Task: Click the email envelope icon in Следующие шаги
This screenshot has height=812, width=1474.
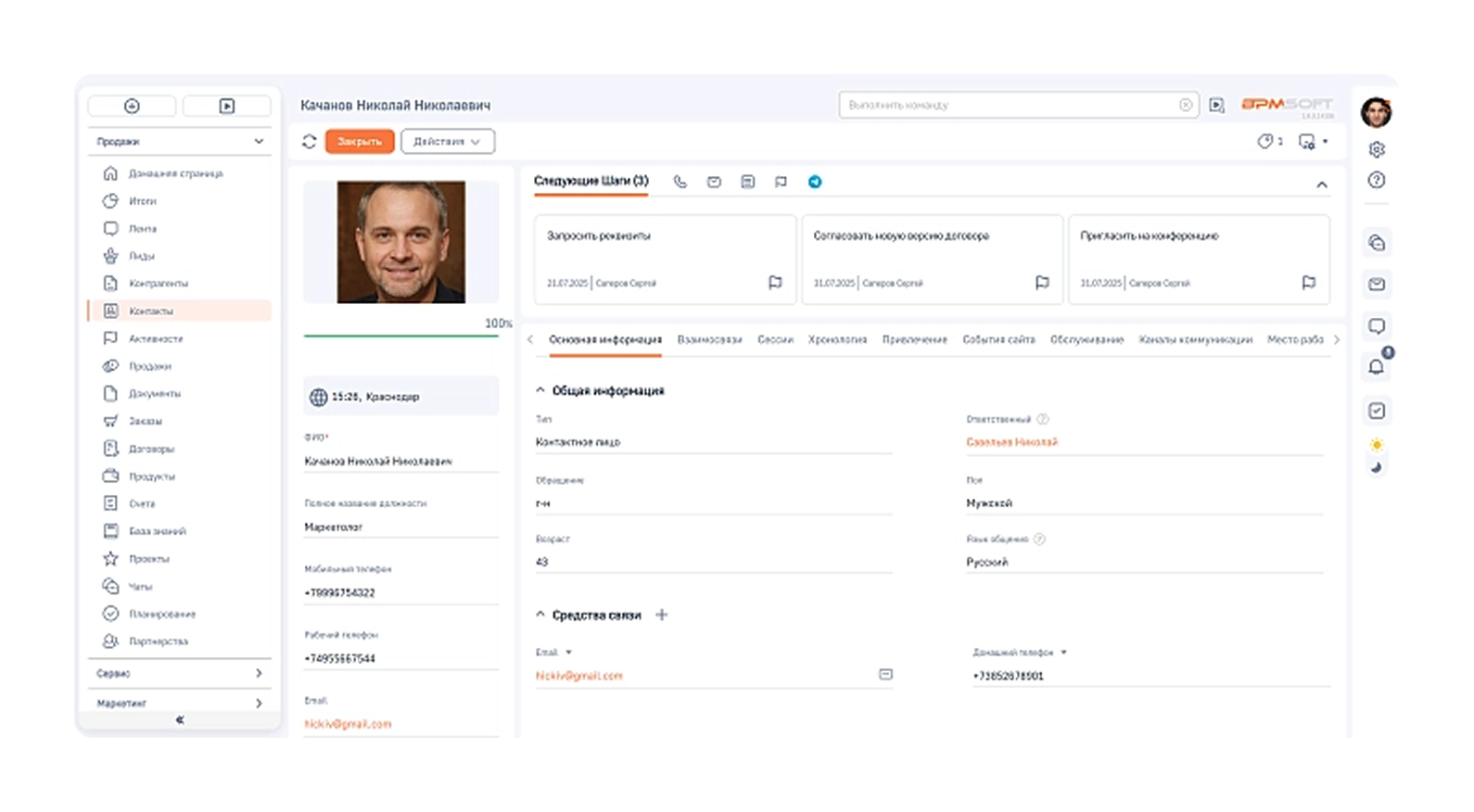Action: pos(714,182)
